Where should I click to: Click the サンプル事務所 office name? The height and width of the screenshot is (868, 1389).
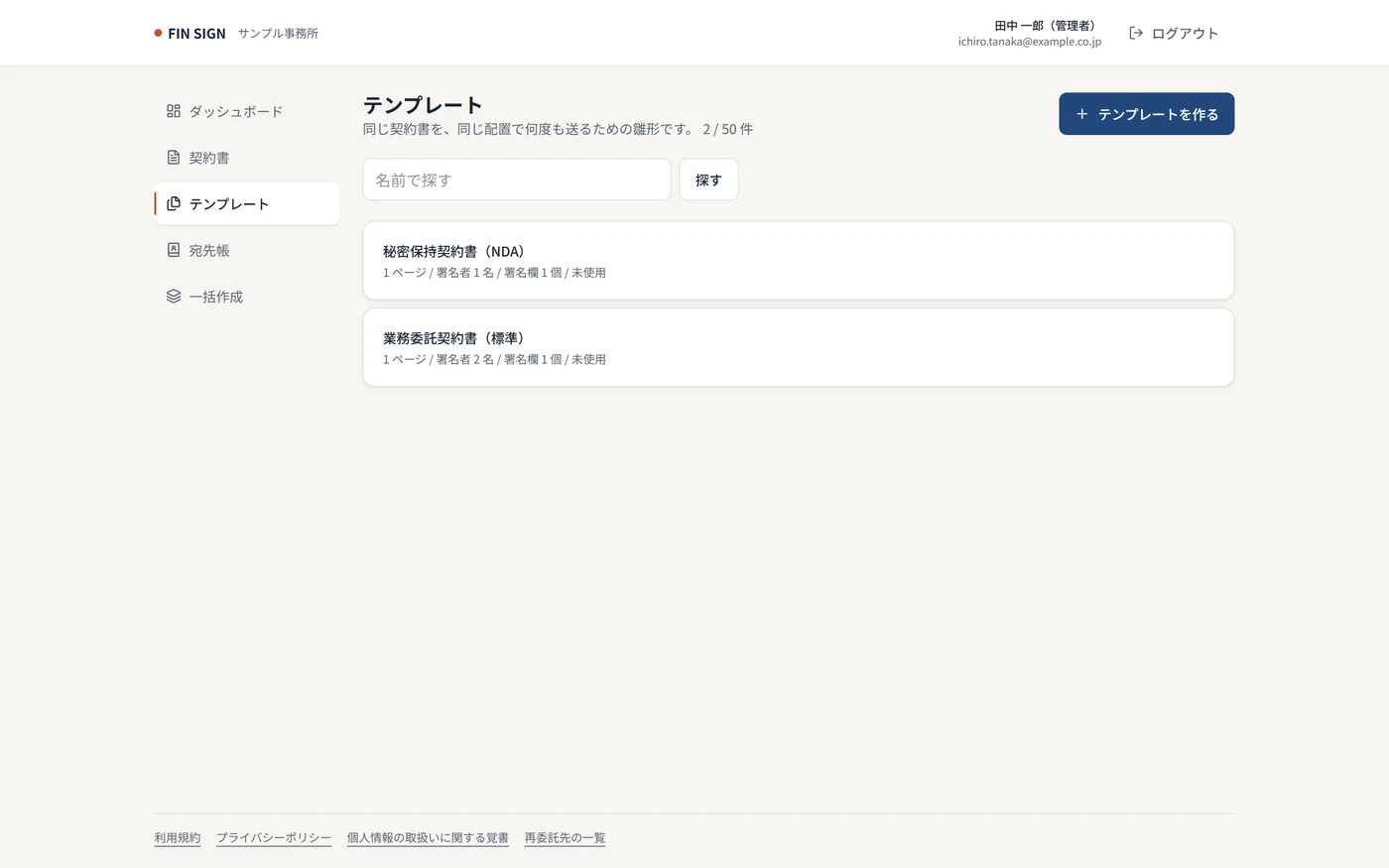click(x=278, y=33)
